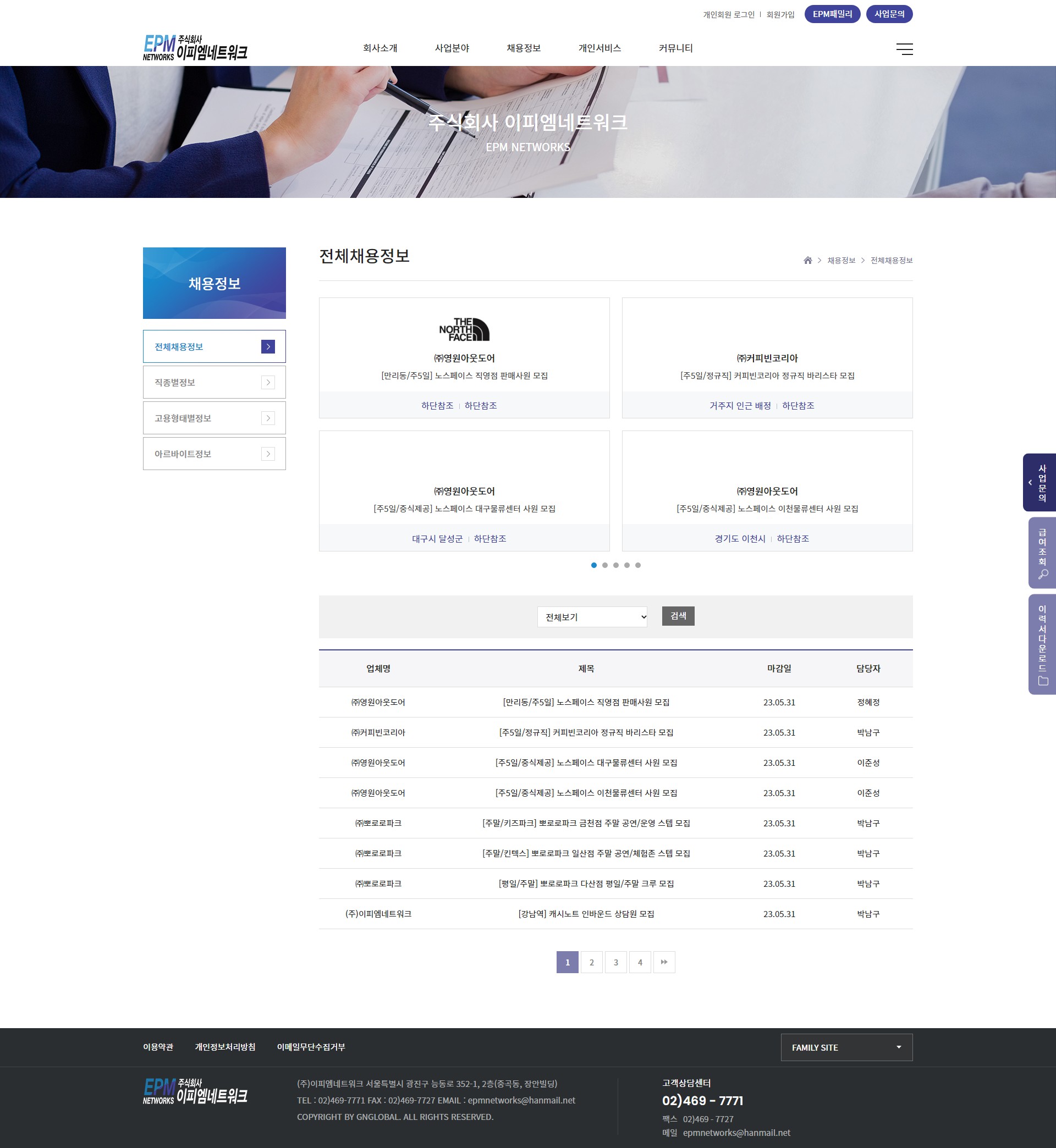Click 회원가입 link
This screenshot has height=1148, width=1056.
tap(780, 15)
